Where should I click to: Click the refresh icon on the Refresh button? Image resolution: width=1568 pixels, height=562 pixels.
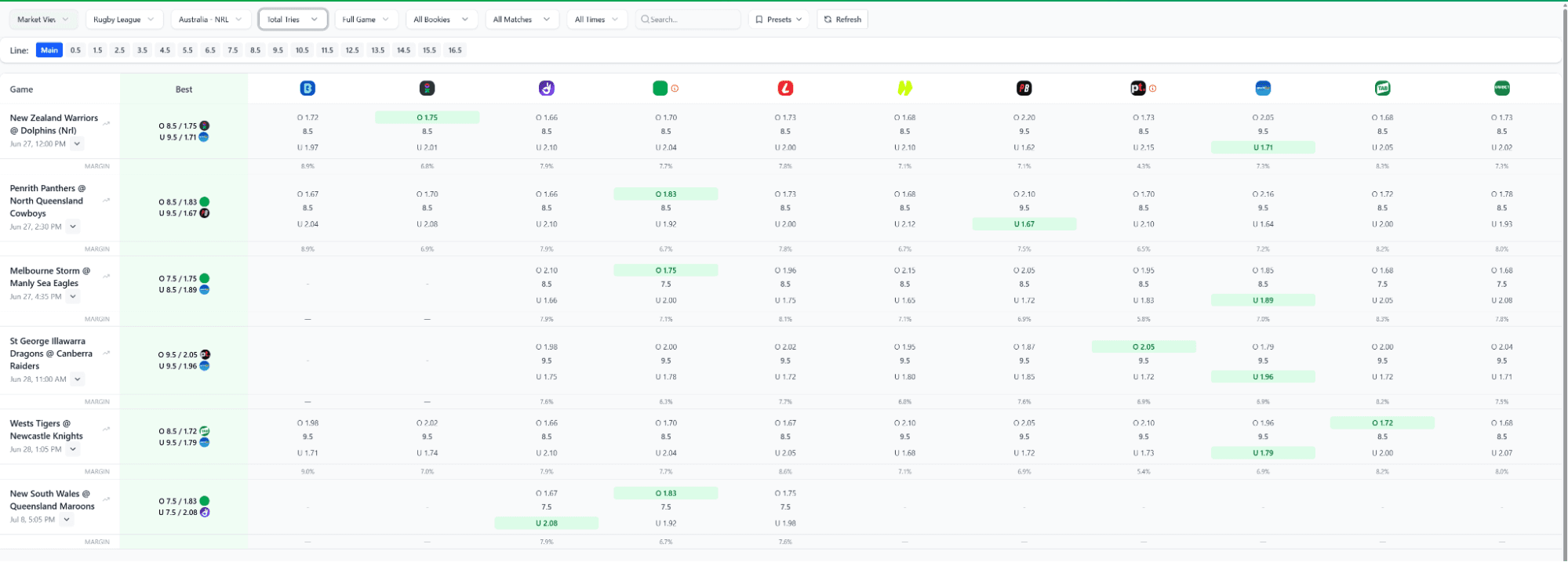click(x=828, y=20)
